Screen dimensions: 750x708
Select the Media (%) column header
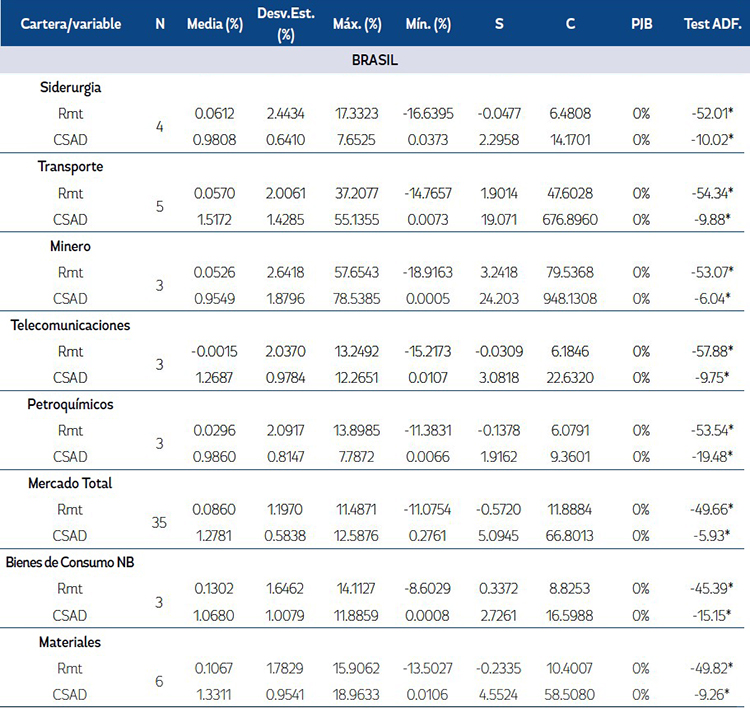point(217,23)
